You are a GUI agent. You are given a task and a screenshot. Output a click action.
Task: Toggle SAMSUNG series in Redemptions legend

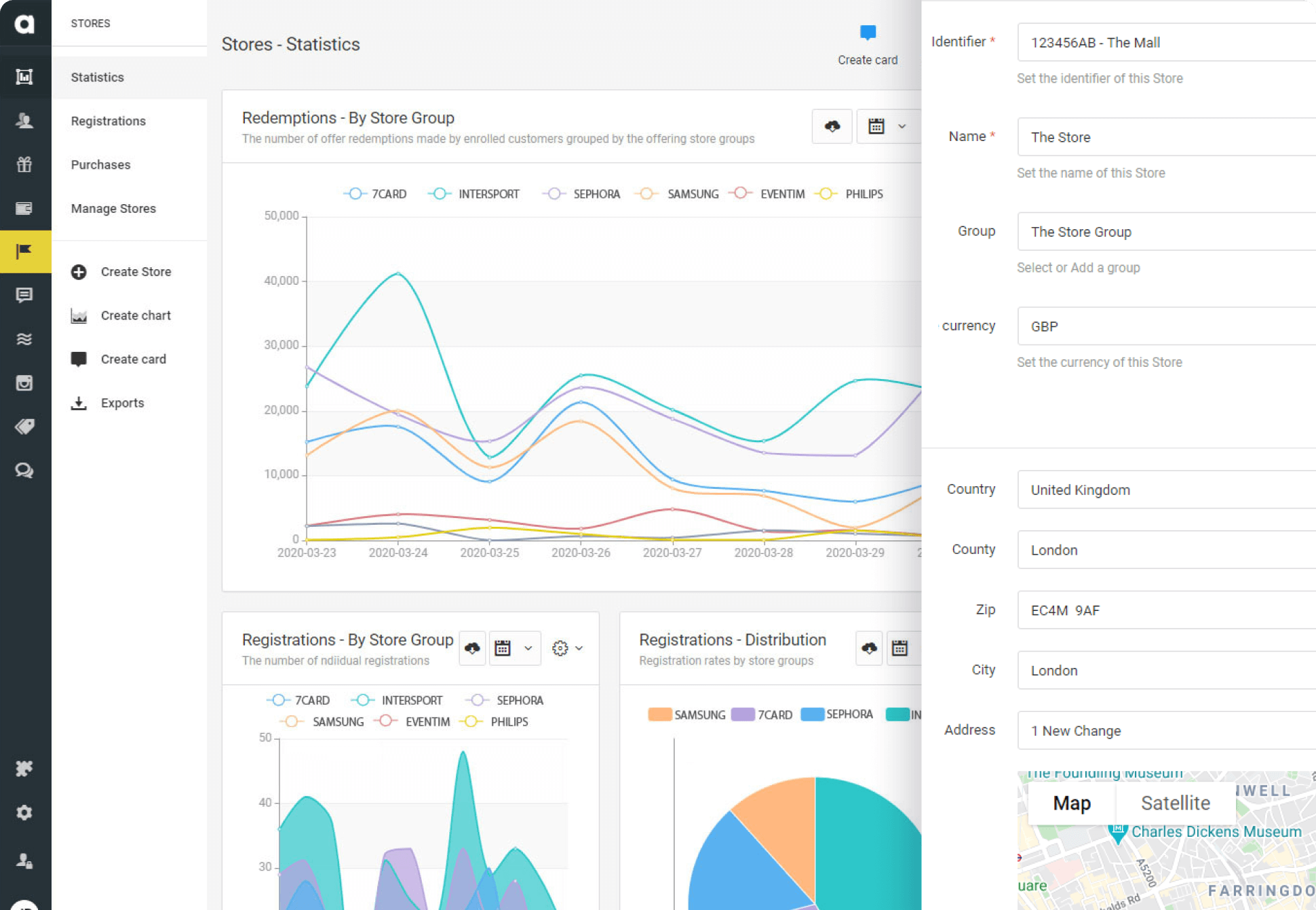click(x=677, y=194)
